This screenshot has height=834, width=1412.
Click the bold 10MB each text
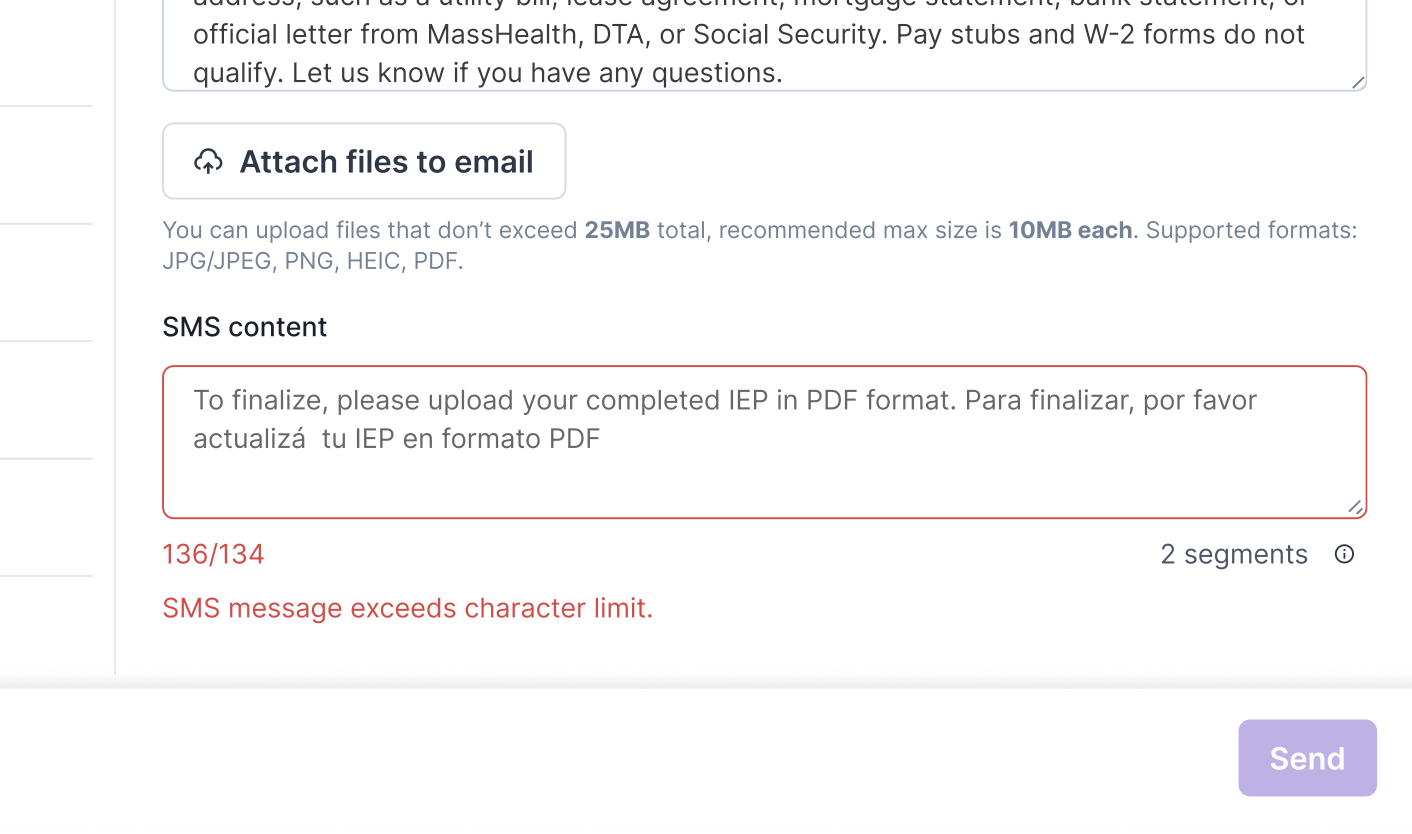point(1070,230)
